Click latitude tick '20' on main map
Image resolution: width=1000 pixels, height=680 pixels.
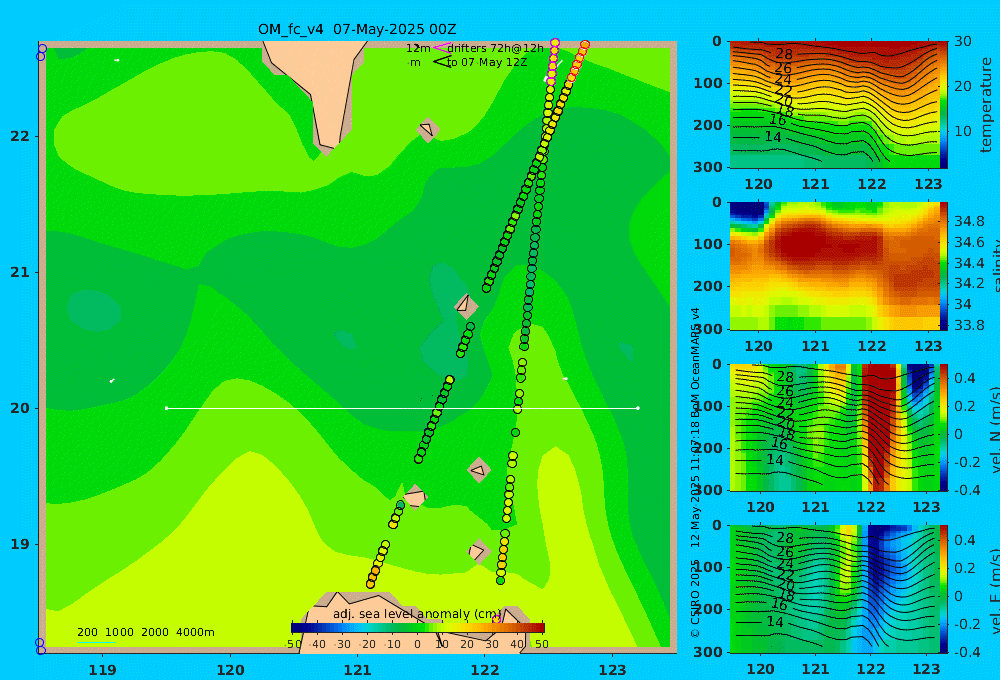(20, 408)
